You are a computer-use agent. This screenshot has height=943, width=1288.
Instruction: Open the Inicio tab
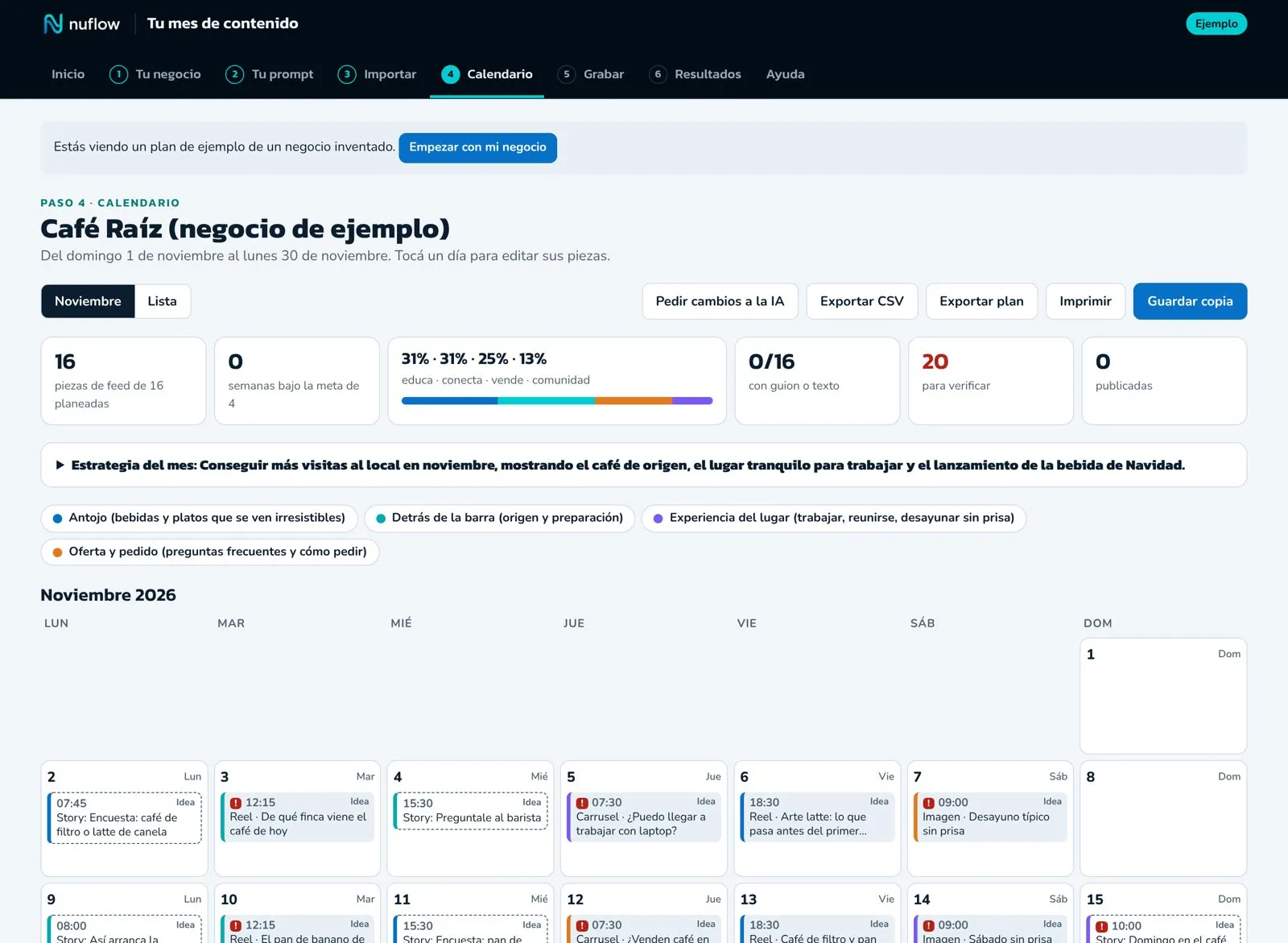pos(68,74)
